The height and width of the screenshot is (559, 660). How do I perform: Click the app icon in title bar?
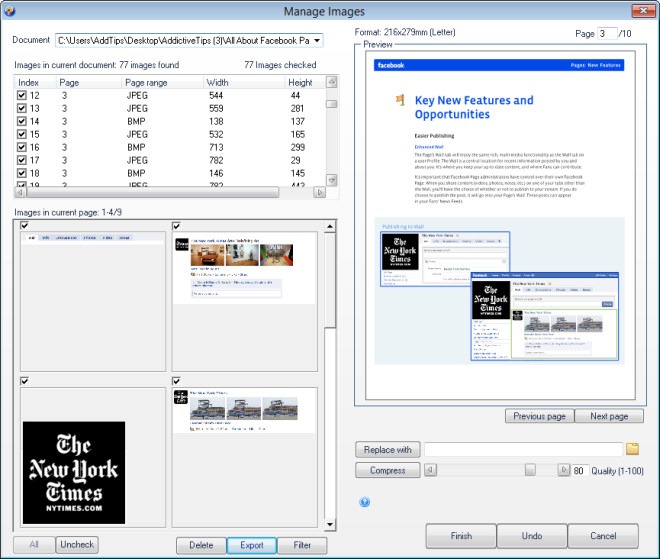click(x=9, y=11)
